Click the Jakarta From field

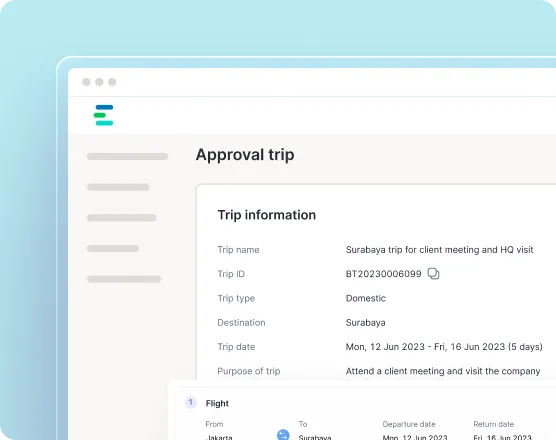pos(219,437)
